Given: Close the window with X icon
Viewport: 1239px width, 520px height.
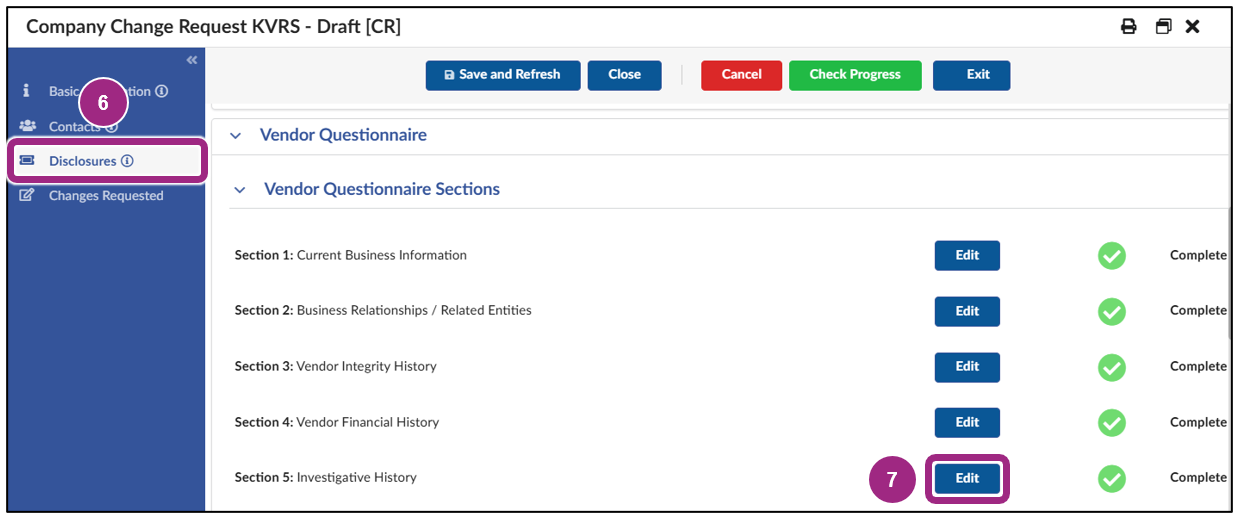Looking at the screenshot, I should [1192, 27].
